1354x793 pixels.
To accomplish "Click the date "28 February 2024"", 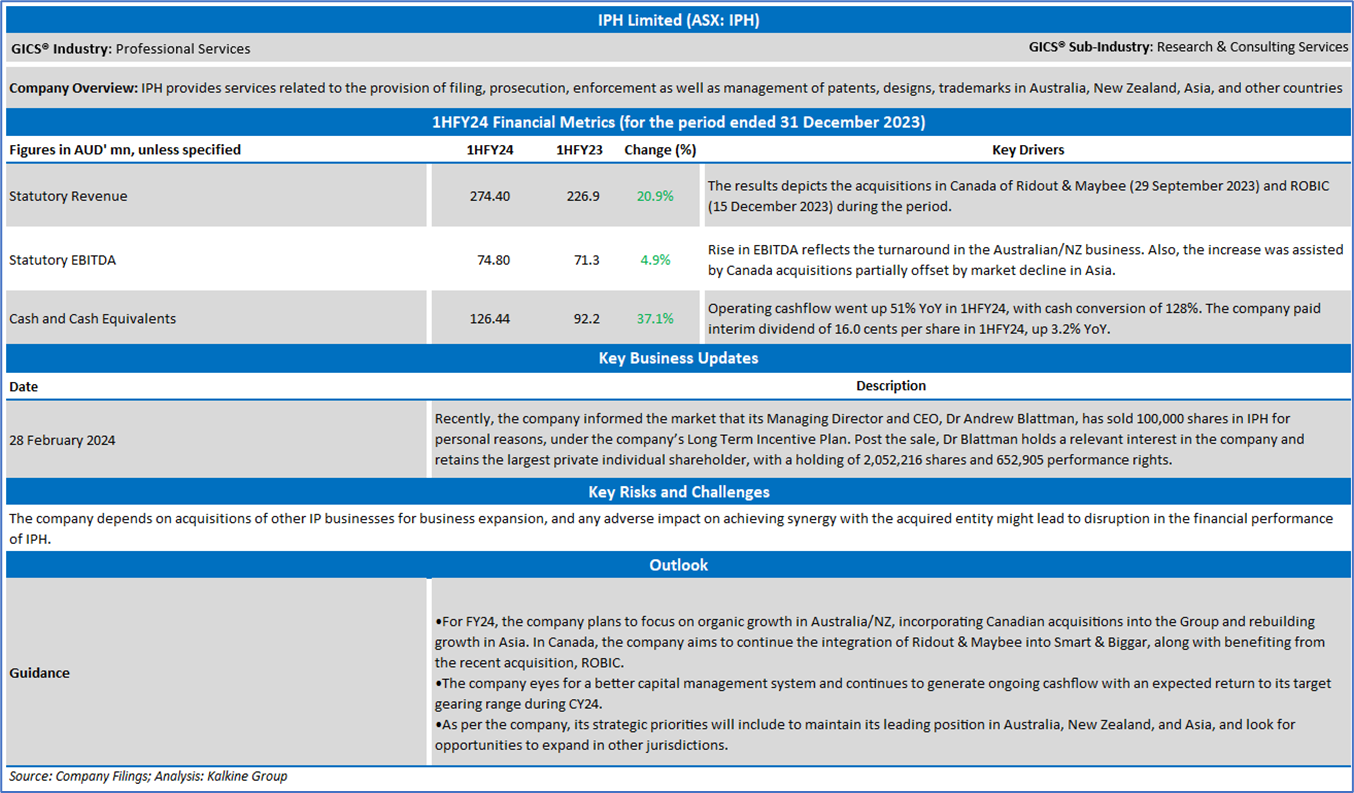I will pyautogui.click(x=62, y=440).
